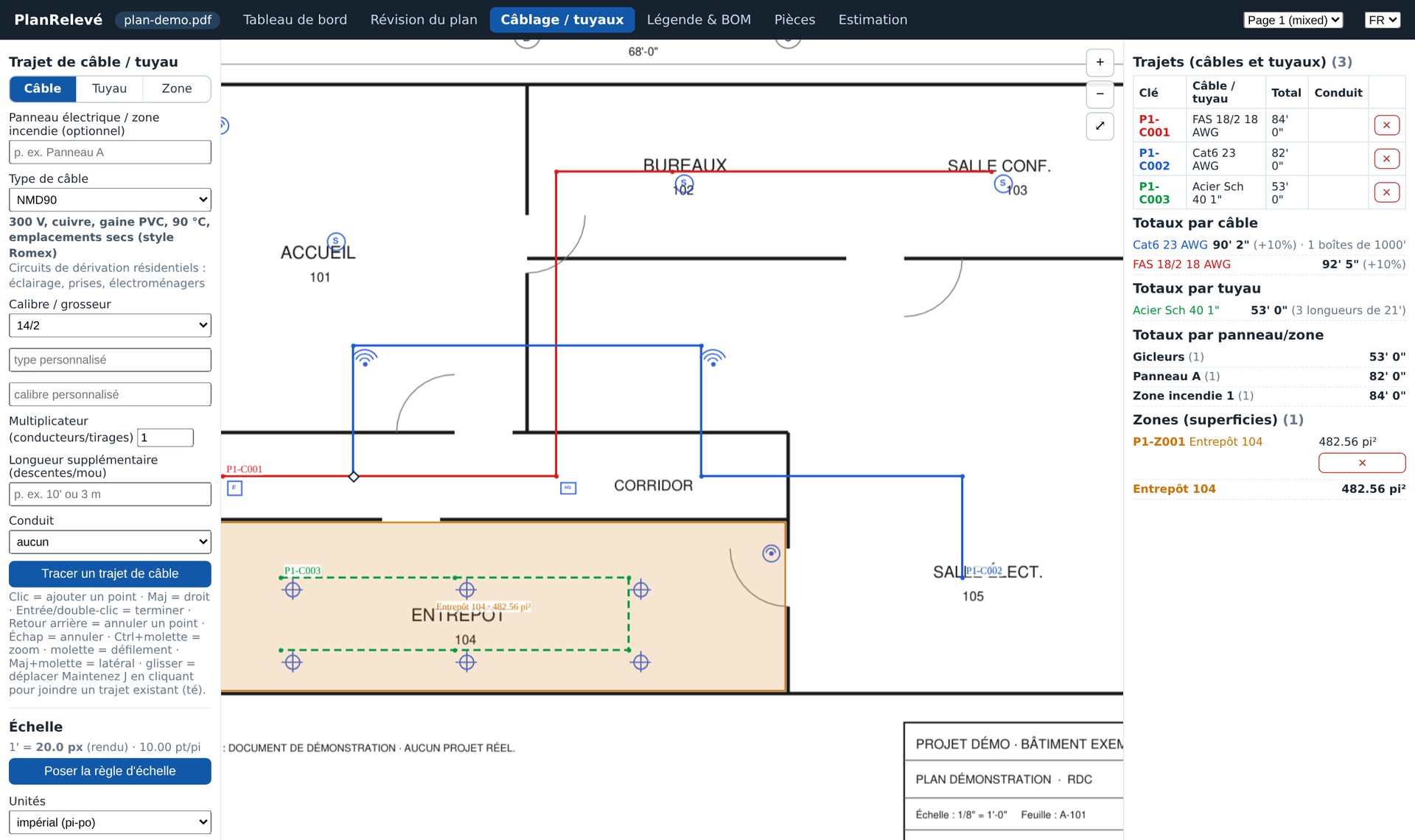Image resolution: width=1415 pixels, height=840 pixels.
Task: Expand the Calibre 14/2 dropdown
Action: click(110, 326)
